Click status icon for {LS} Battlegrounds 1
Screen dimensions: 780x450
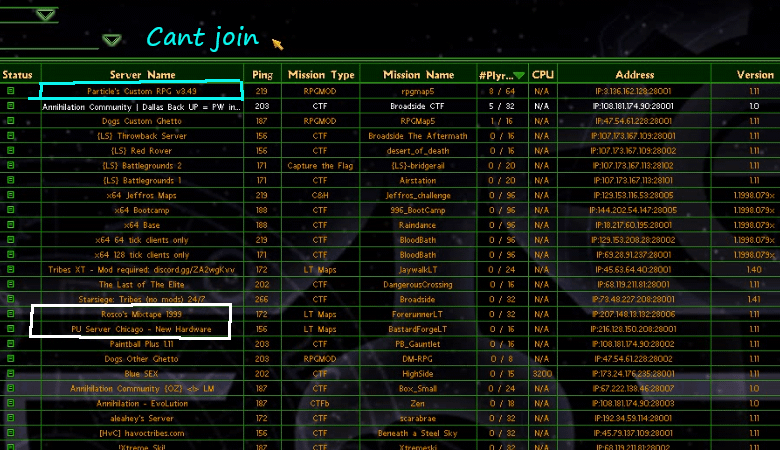click(x=10, y=180)
